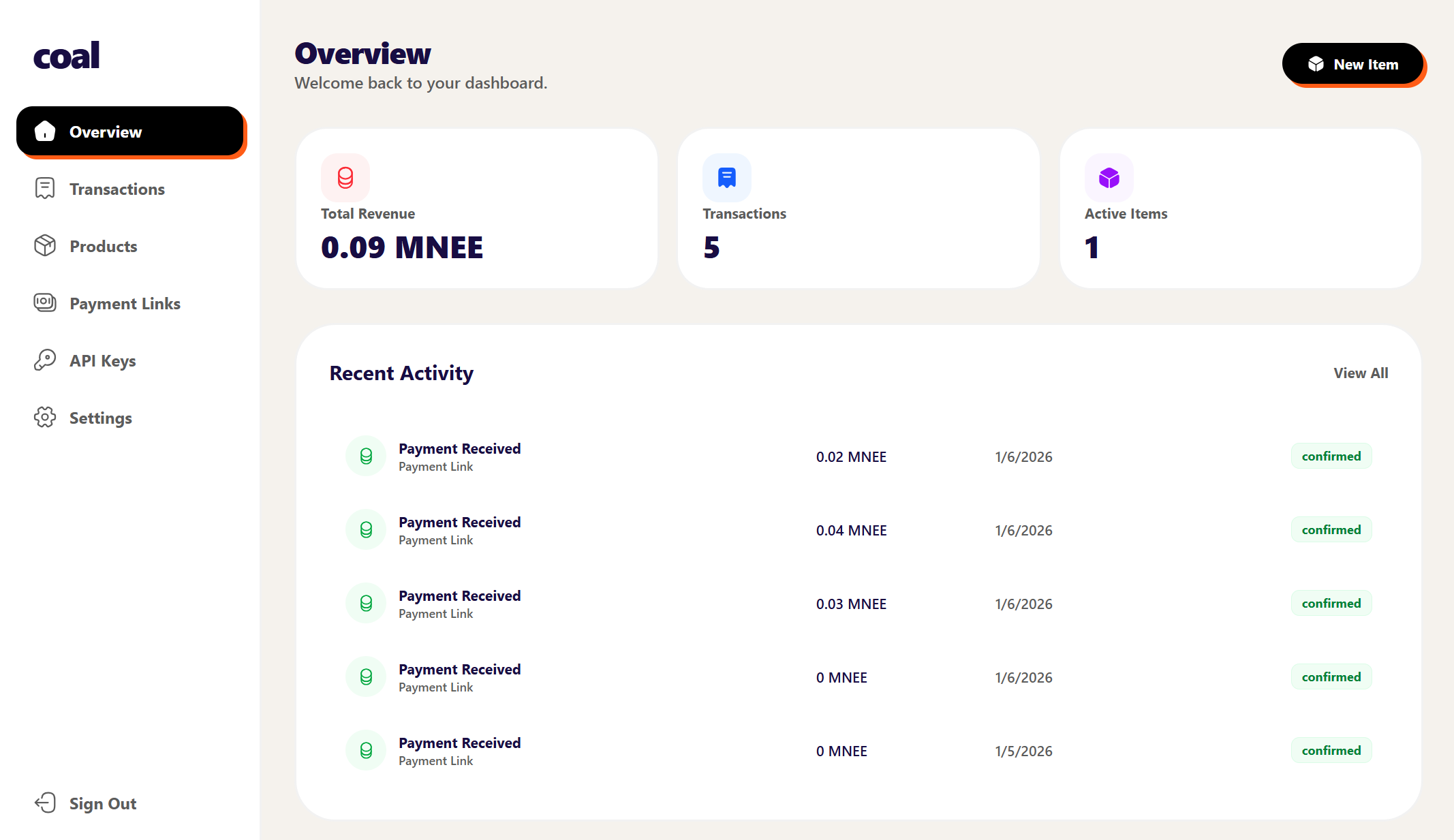Select the API Keys key icon
Image resolution: width=1454 pixels, height=840 pixels.
(x=44, y=360)
